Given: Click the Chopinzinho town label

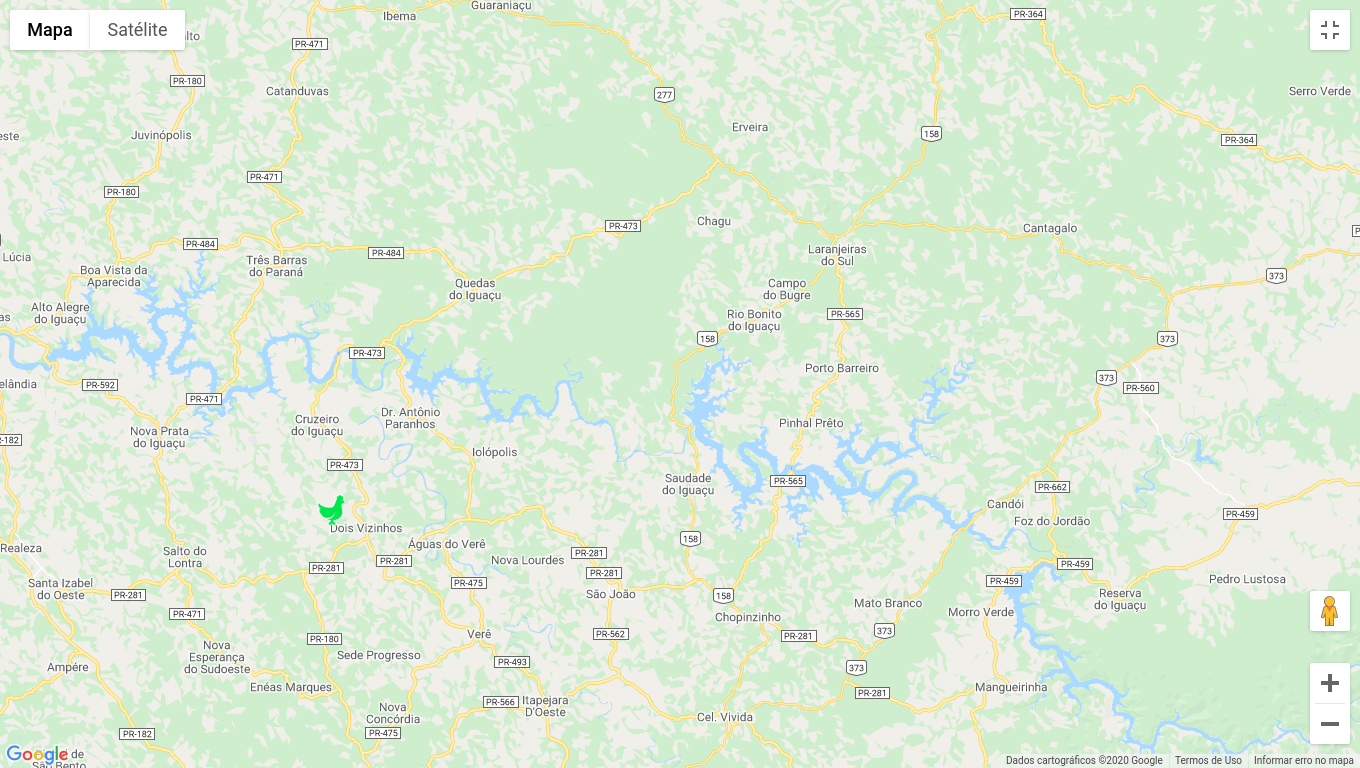Looking at the screenshot, I should [x=748, y=617].
